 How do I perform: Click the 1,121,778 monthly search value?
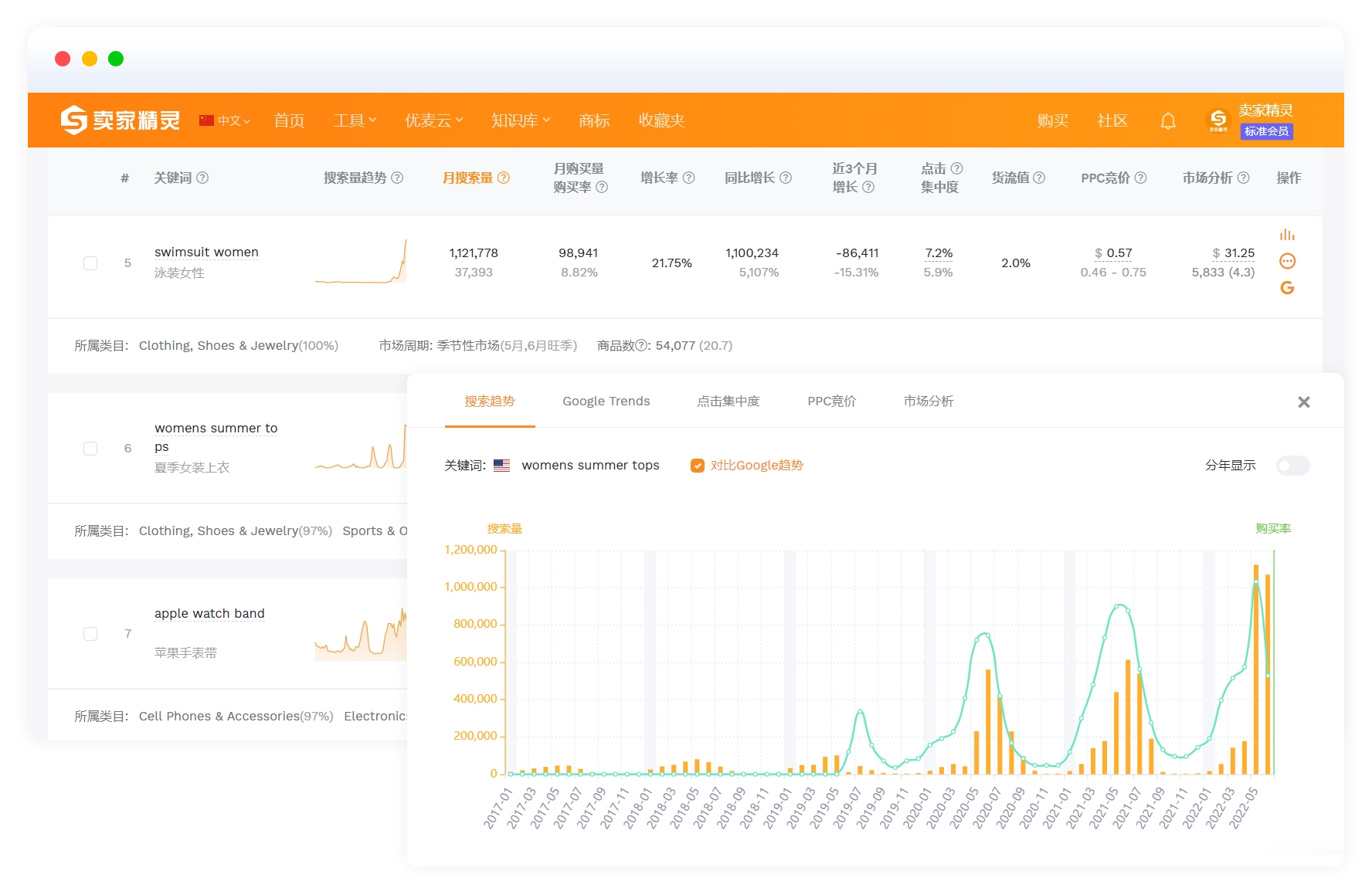474,253
